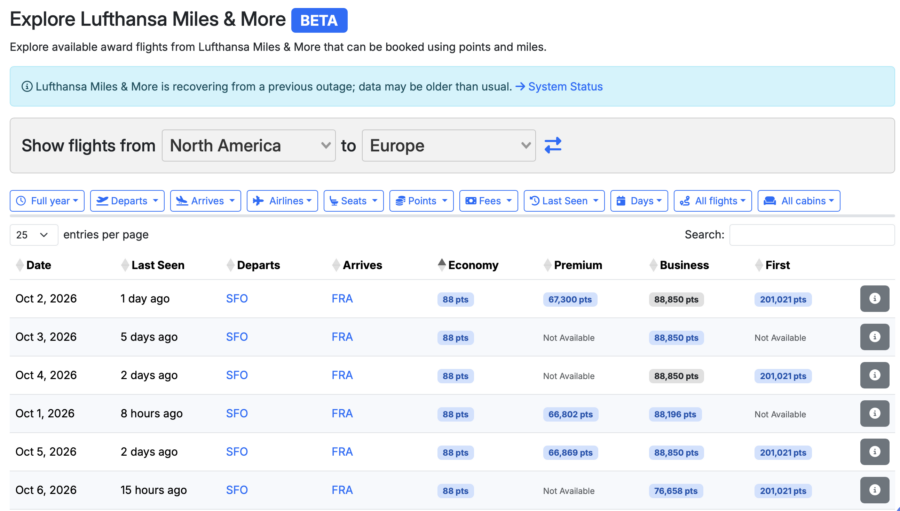Open info for Oct 2, 2026 flight
Viewport: 900px width, 511px height.
coord(874,299)
